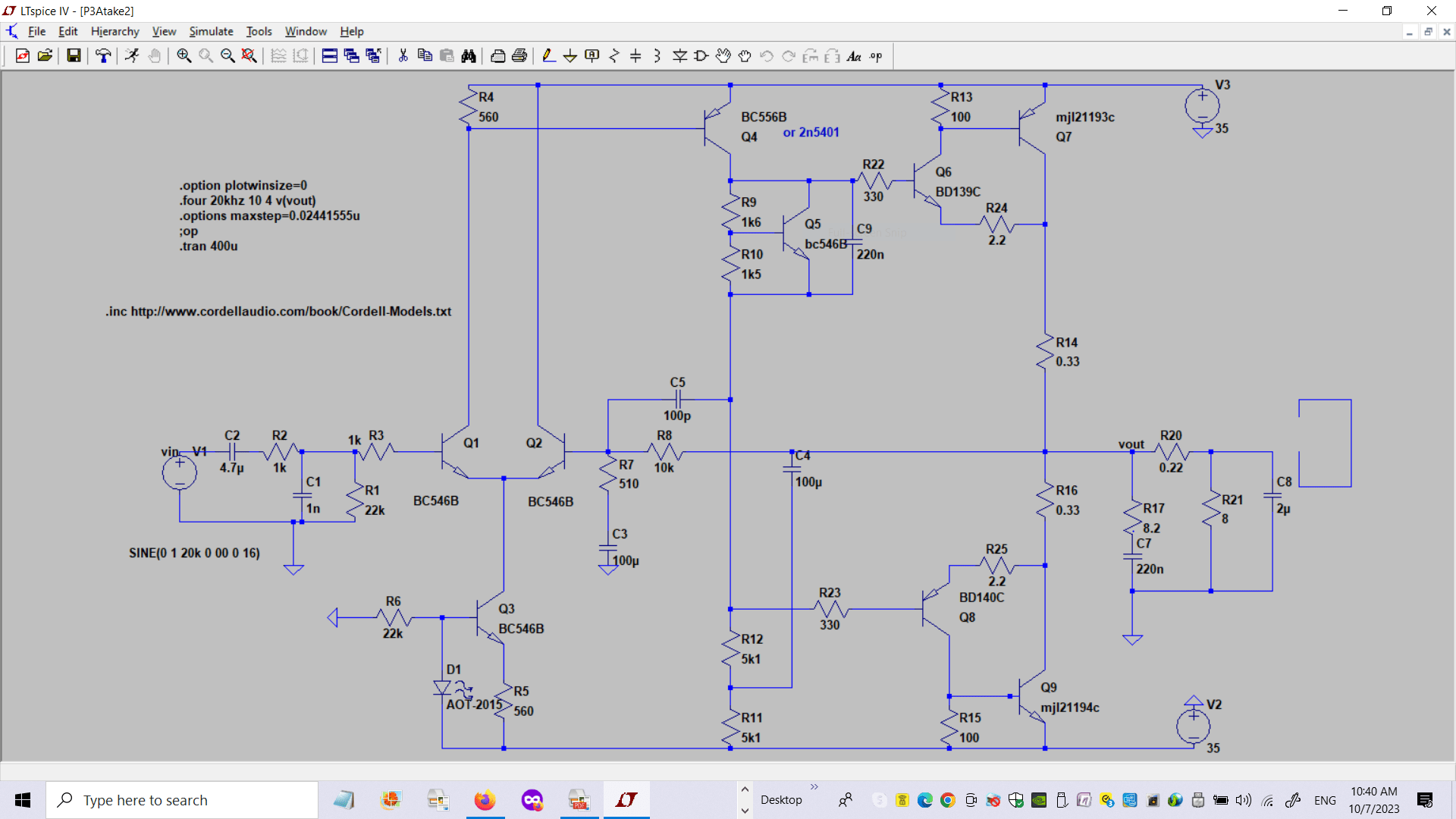Screen dimensions: 1456x819
Task: Click the Text Aa tool
Action: coord(854,56)
